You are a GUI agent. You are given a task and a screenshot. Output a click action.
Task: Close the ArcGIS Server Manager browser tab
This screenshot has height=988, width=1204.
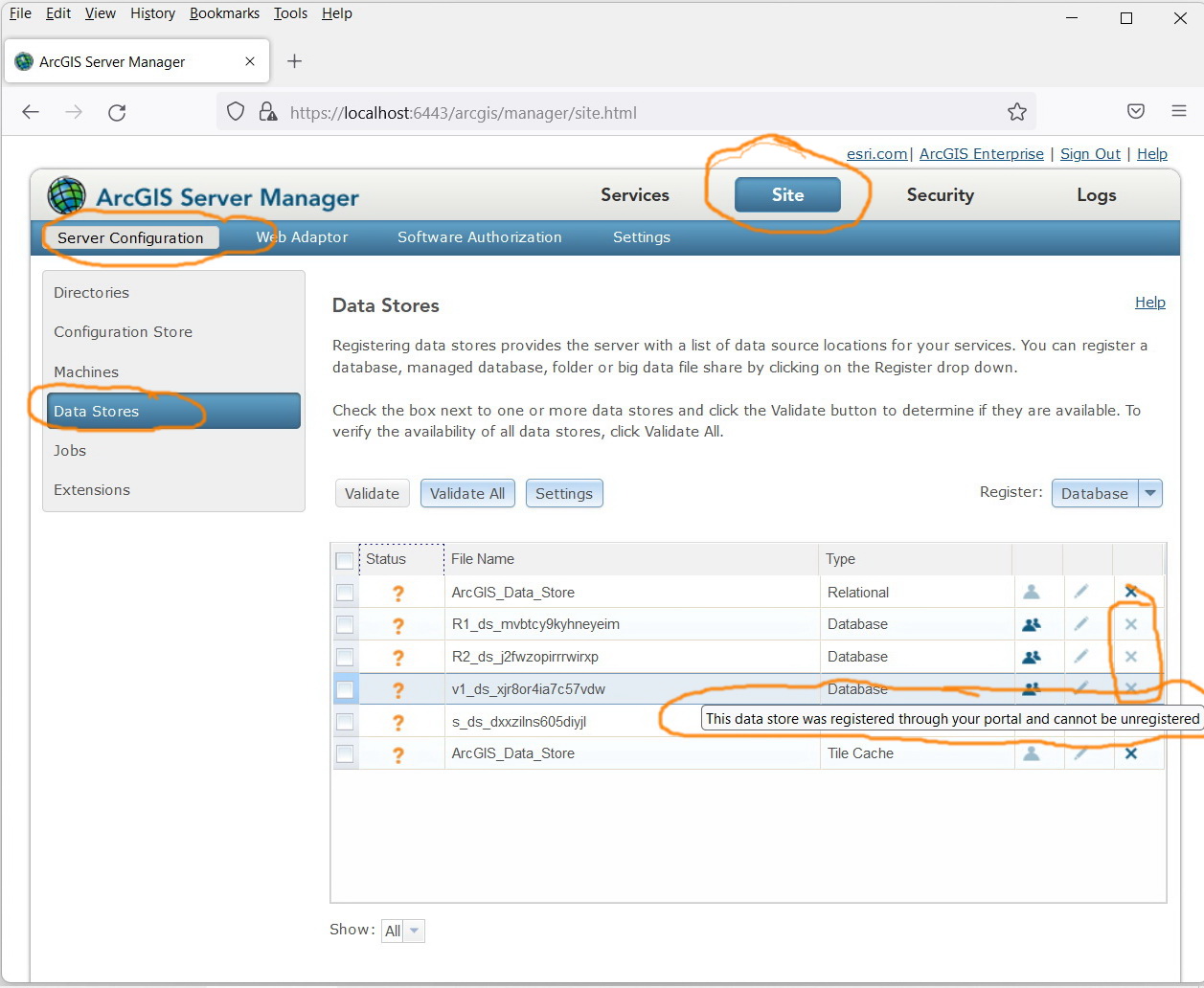250,61
